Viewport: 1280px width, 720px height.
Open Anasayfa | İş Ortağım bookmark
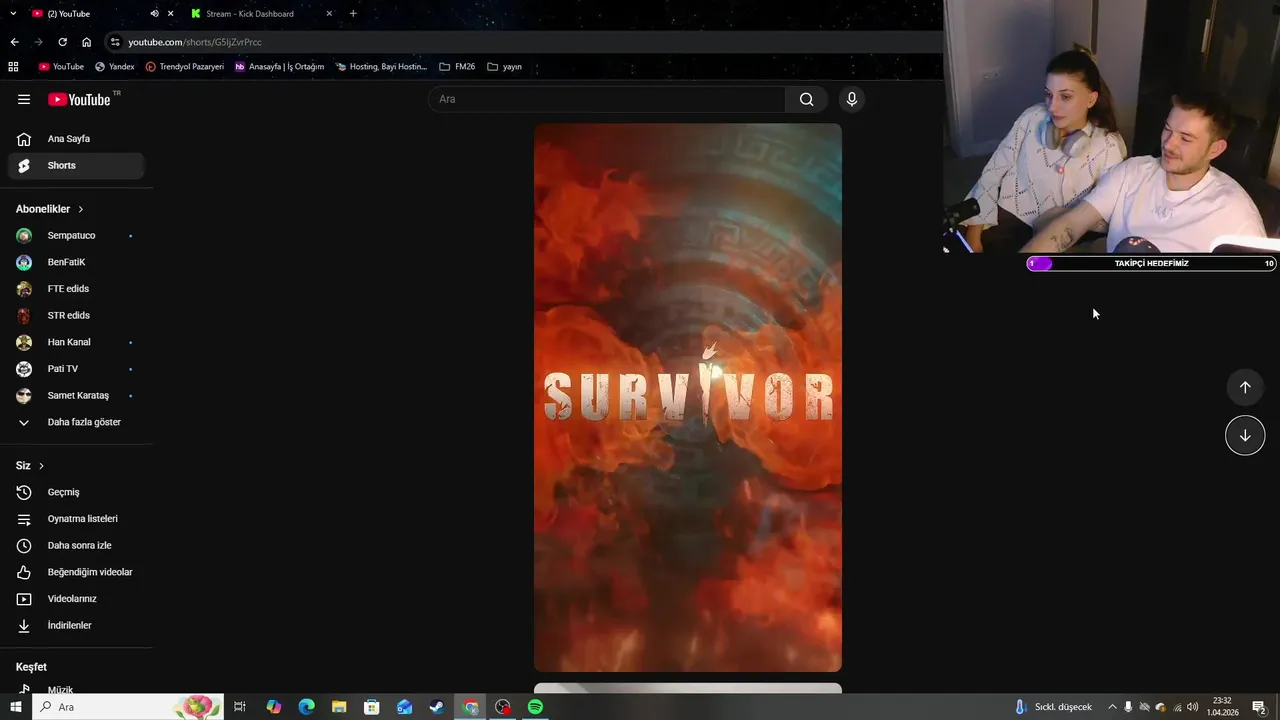[x=279, y=67]
